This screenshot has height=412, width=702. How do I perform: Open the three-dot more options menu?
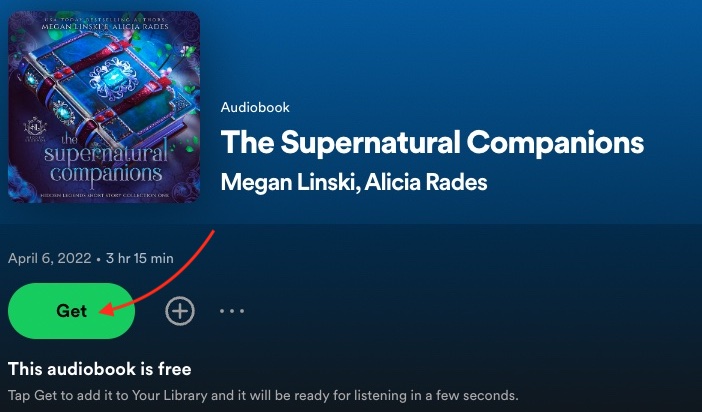pyautogui.click(x=232, y=311)
